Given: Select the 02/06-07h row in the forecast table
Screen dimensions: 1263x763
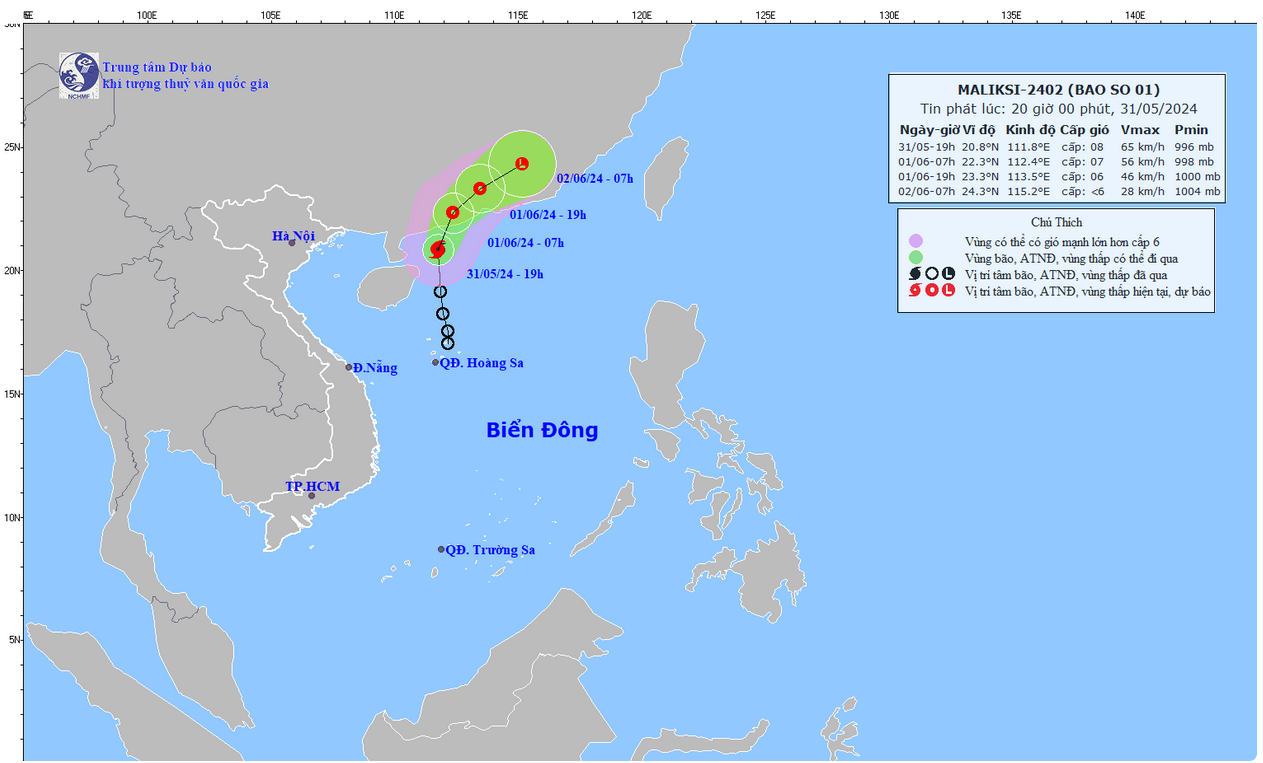Looking at the screenshot, I should click(1059, 191).
